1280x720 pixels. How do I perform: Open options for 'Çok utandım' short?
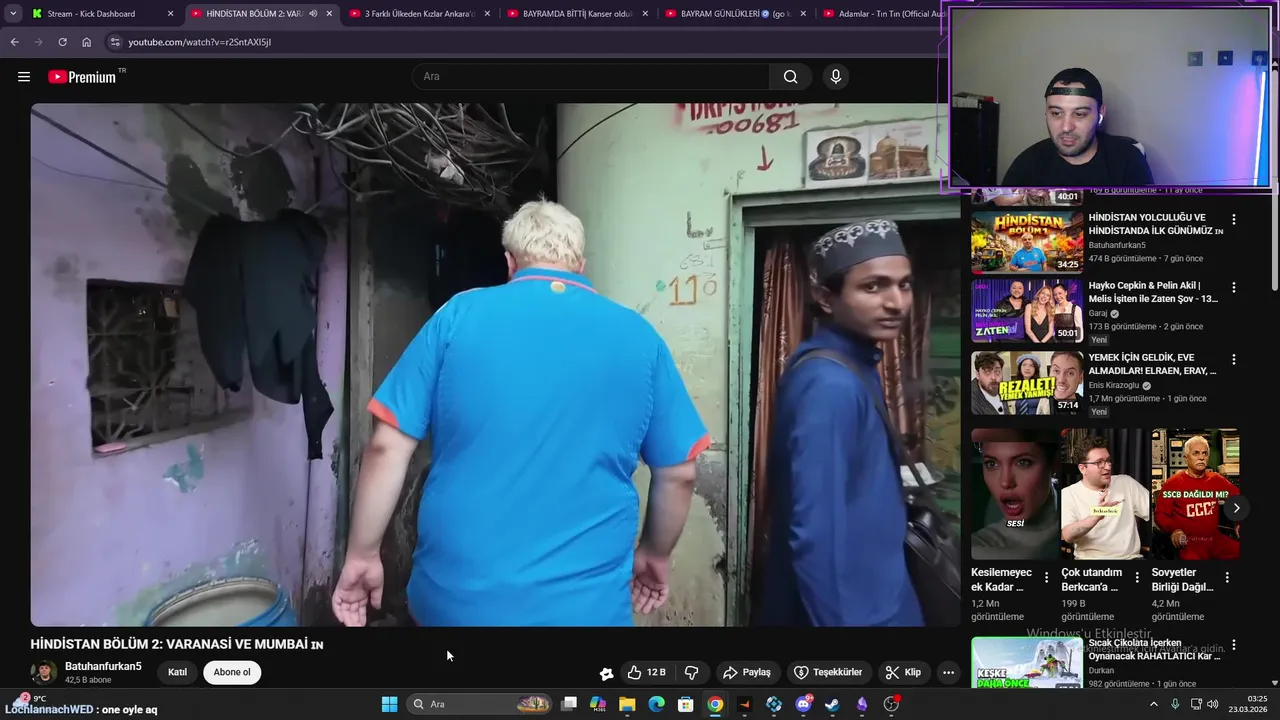(1137, 578)
